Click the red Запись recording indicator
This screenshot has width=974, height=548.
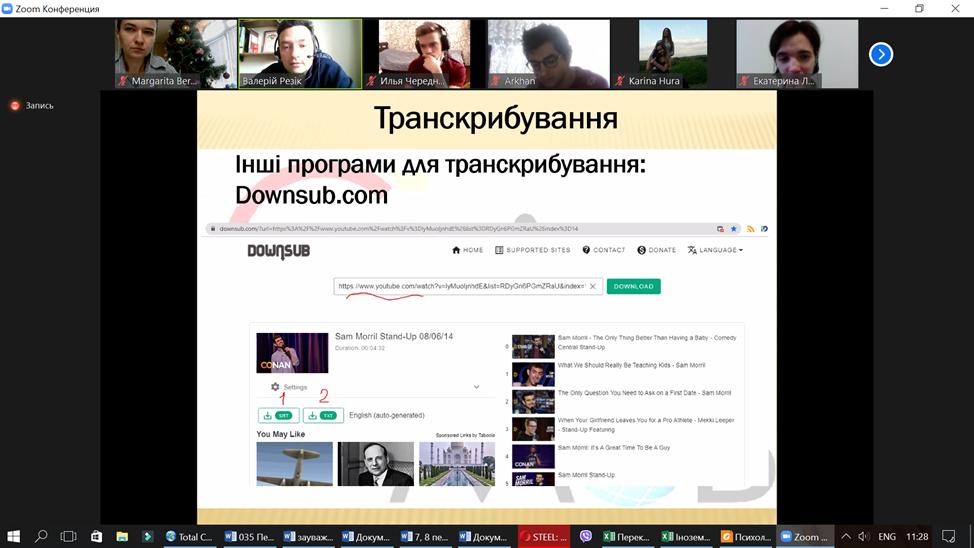pos(32,105)
